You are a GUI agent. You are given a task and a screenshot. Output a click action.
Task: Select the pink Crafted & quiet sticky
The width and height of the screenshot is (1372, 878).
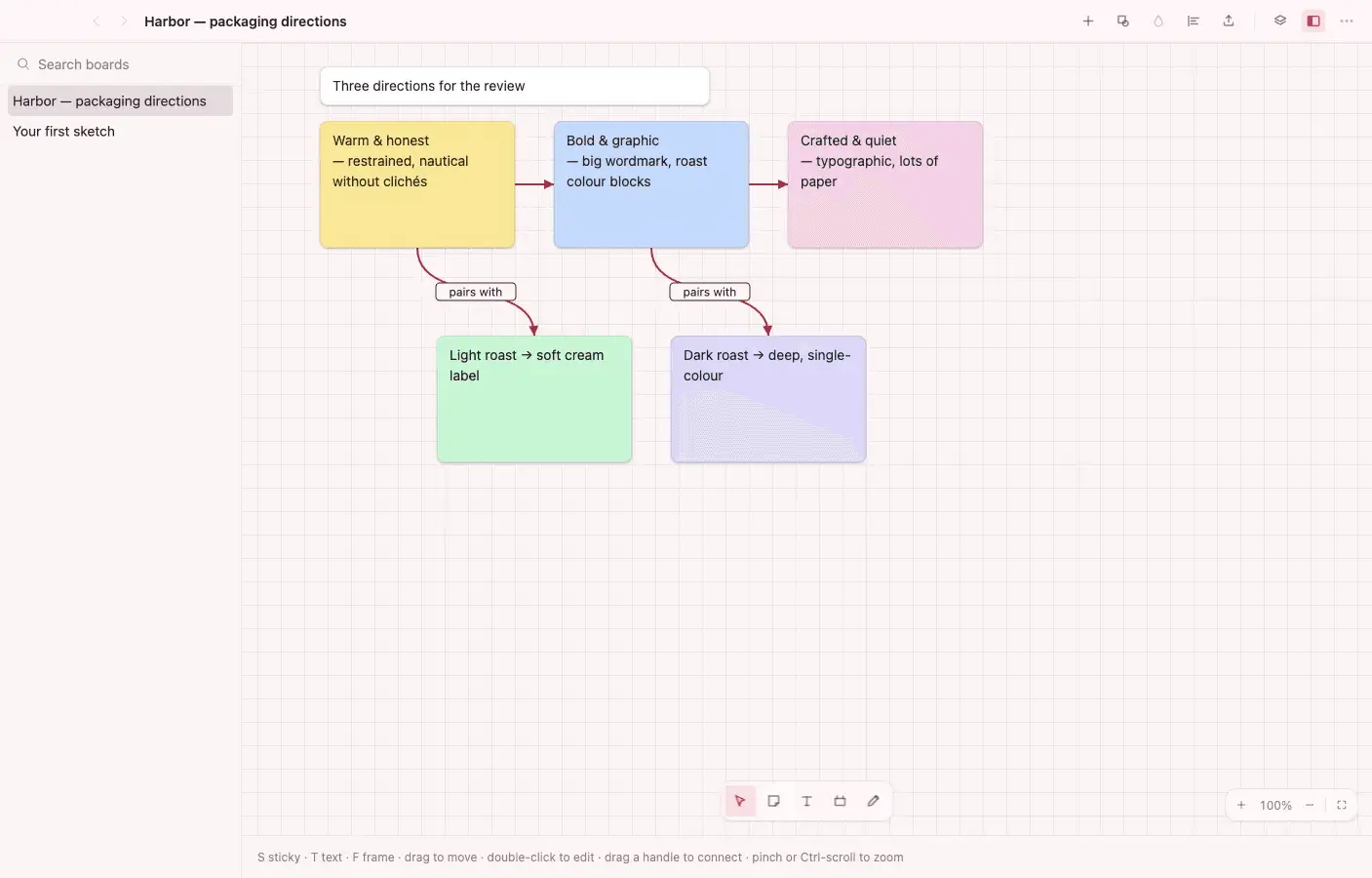coord(885,184)
